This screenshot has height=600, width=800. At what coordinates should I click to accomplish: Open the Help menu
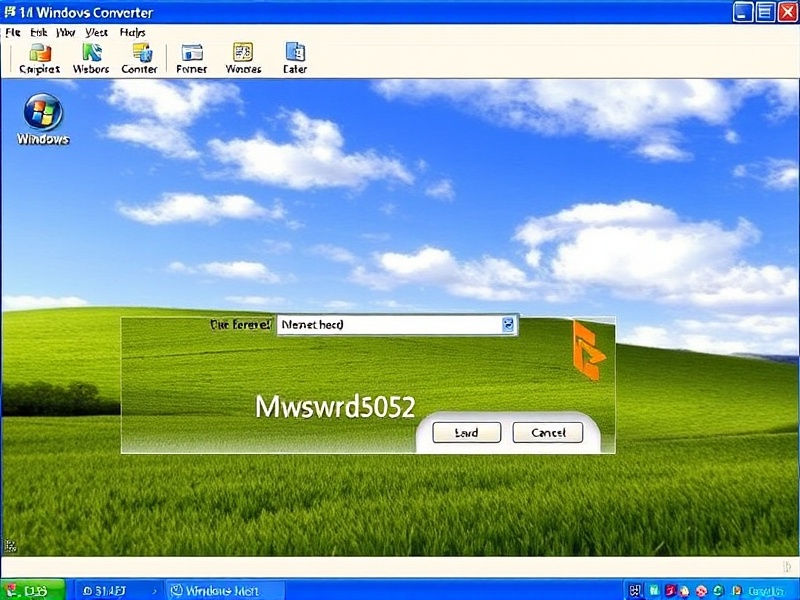point(133,32)
